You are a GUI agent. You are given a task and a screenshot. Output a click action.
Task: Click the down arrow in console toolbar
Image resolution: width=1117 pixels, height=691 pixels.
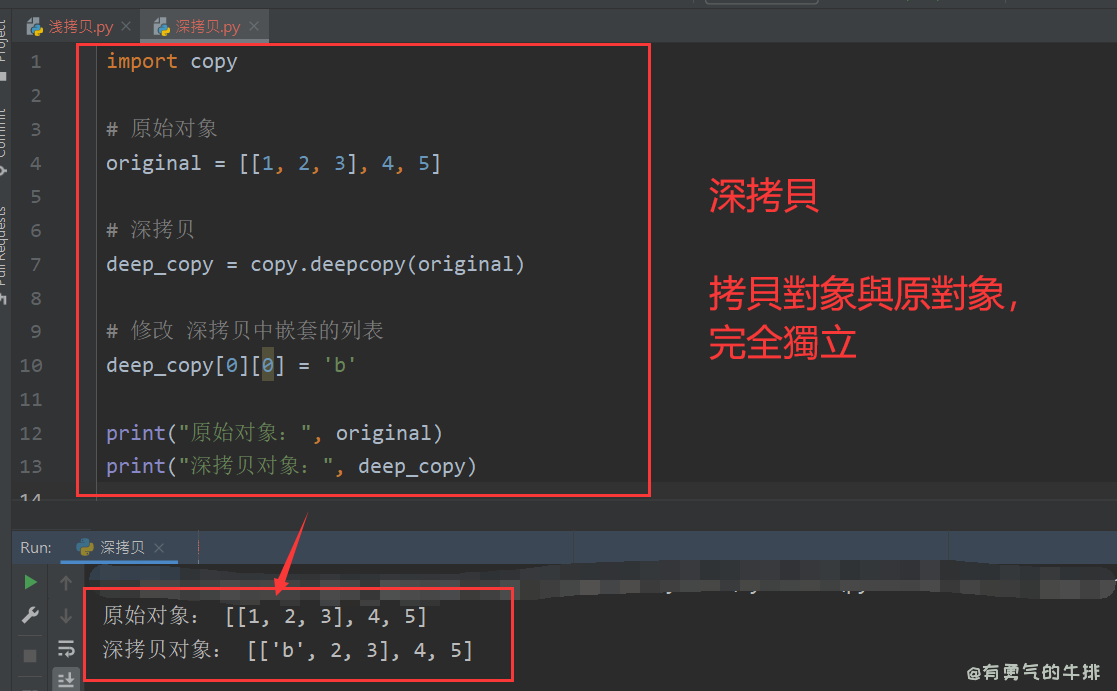pos(66,614)
